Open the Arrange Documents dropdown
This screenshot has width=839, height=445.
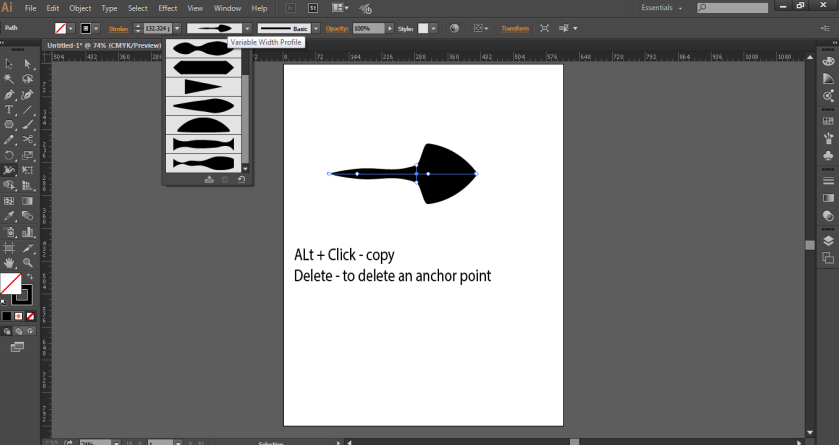340,8
